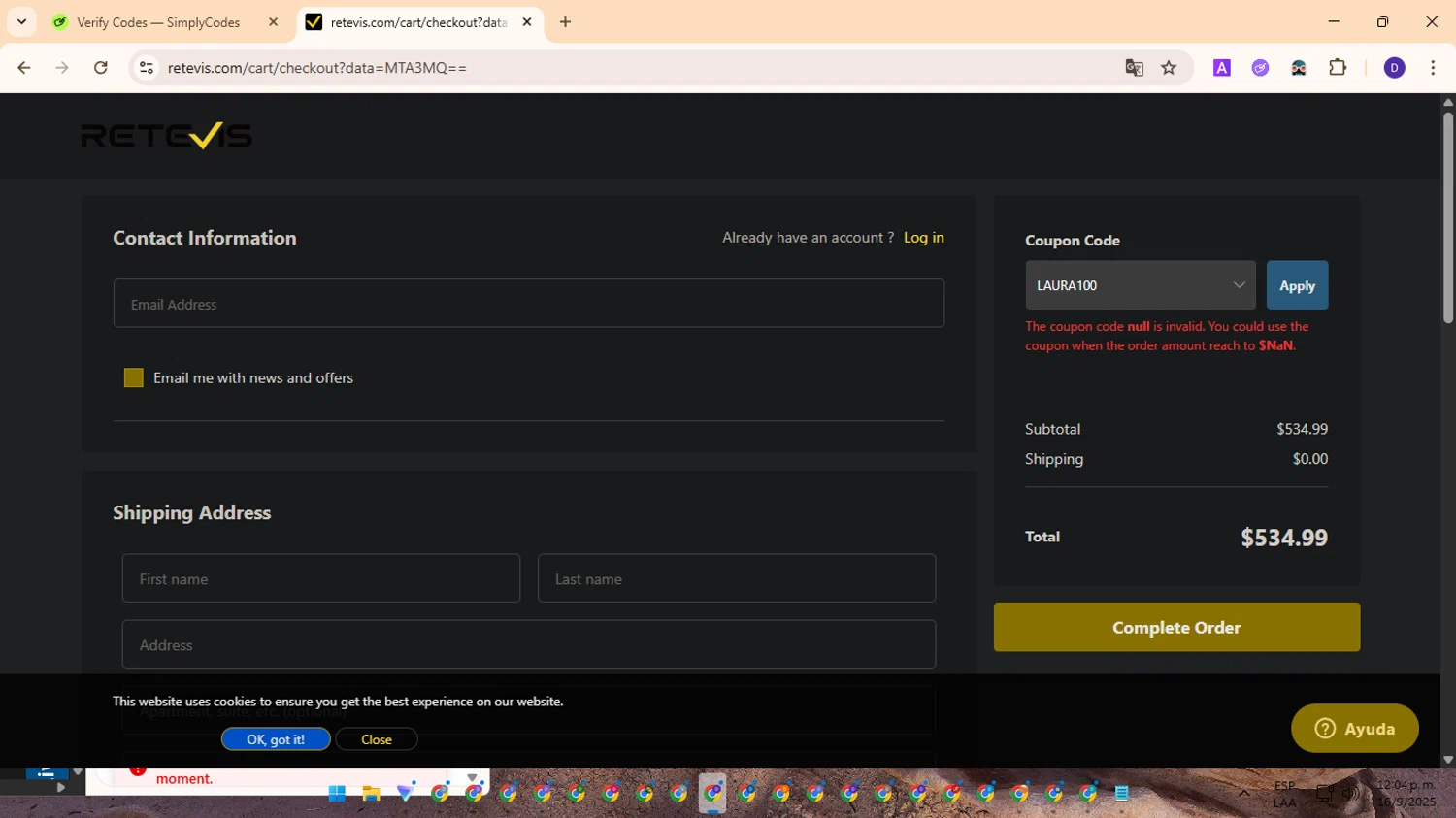Image resolution: width=1456 pixels, height=818 pixels.
Task: Apply the coupon code
Action: pyautogui.click(x=1297, y=285)
